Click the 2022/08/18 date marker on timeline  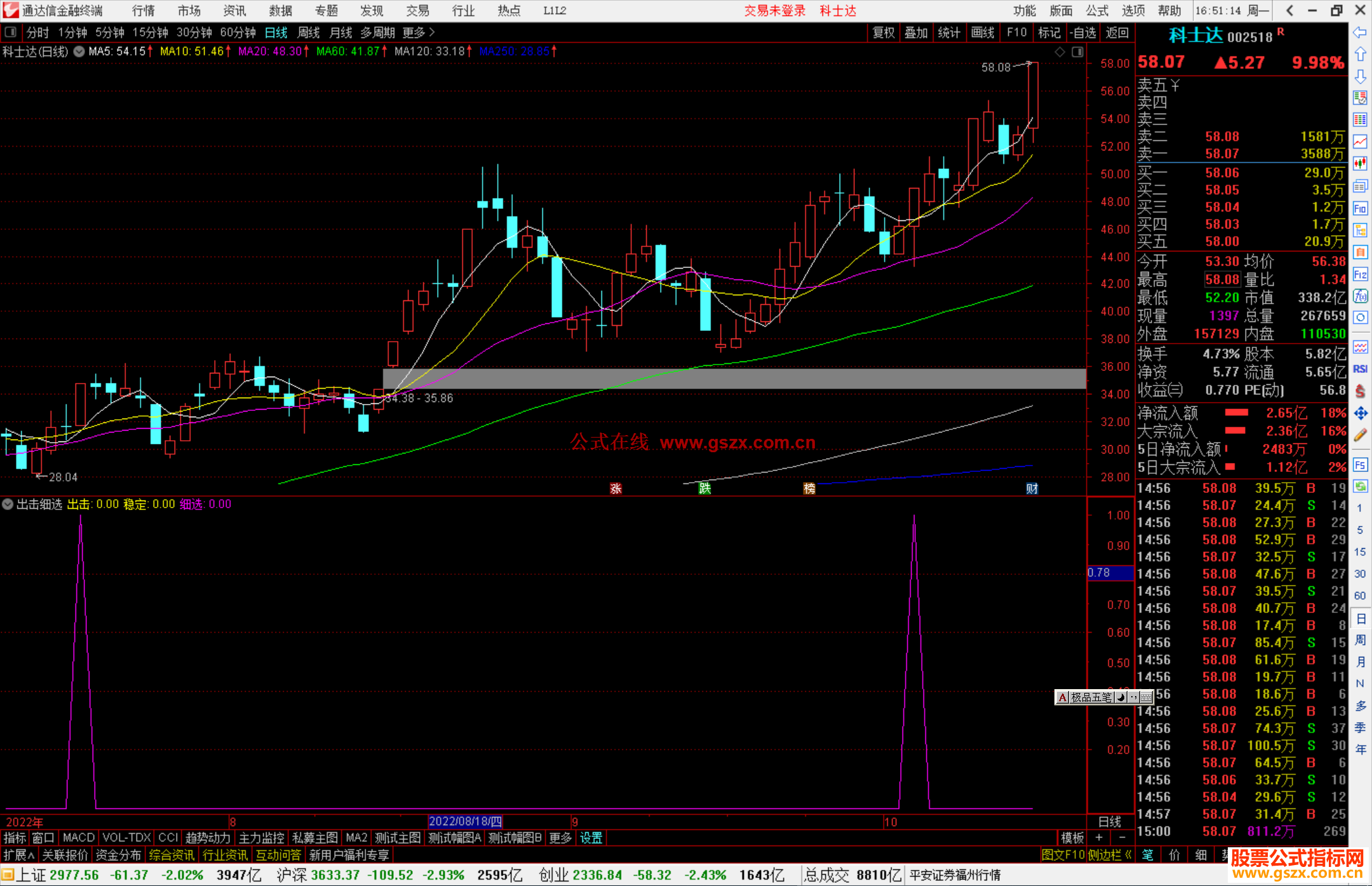(x=466, y=821)
